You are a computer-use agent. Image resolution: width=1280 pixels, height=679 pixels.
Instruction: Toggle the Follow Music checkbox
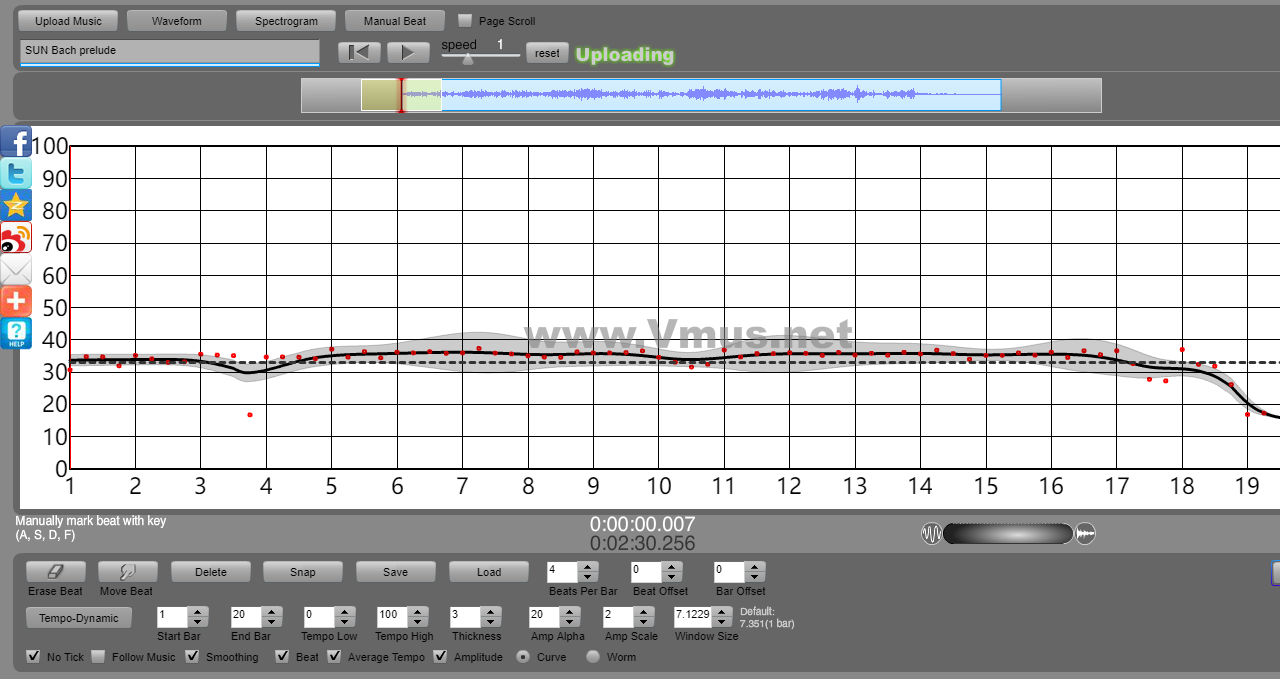coord(98,657)
